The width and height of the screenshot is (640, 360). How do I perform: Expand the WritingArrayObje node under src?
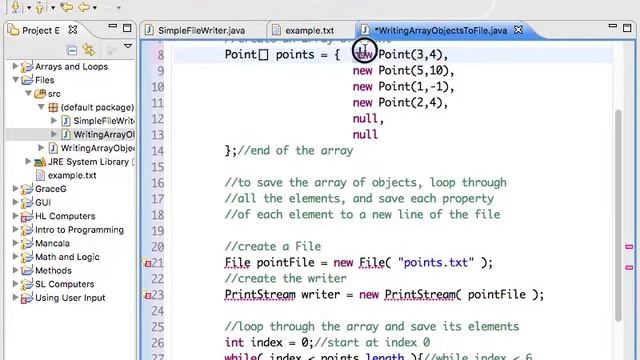(41, 147)
